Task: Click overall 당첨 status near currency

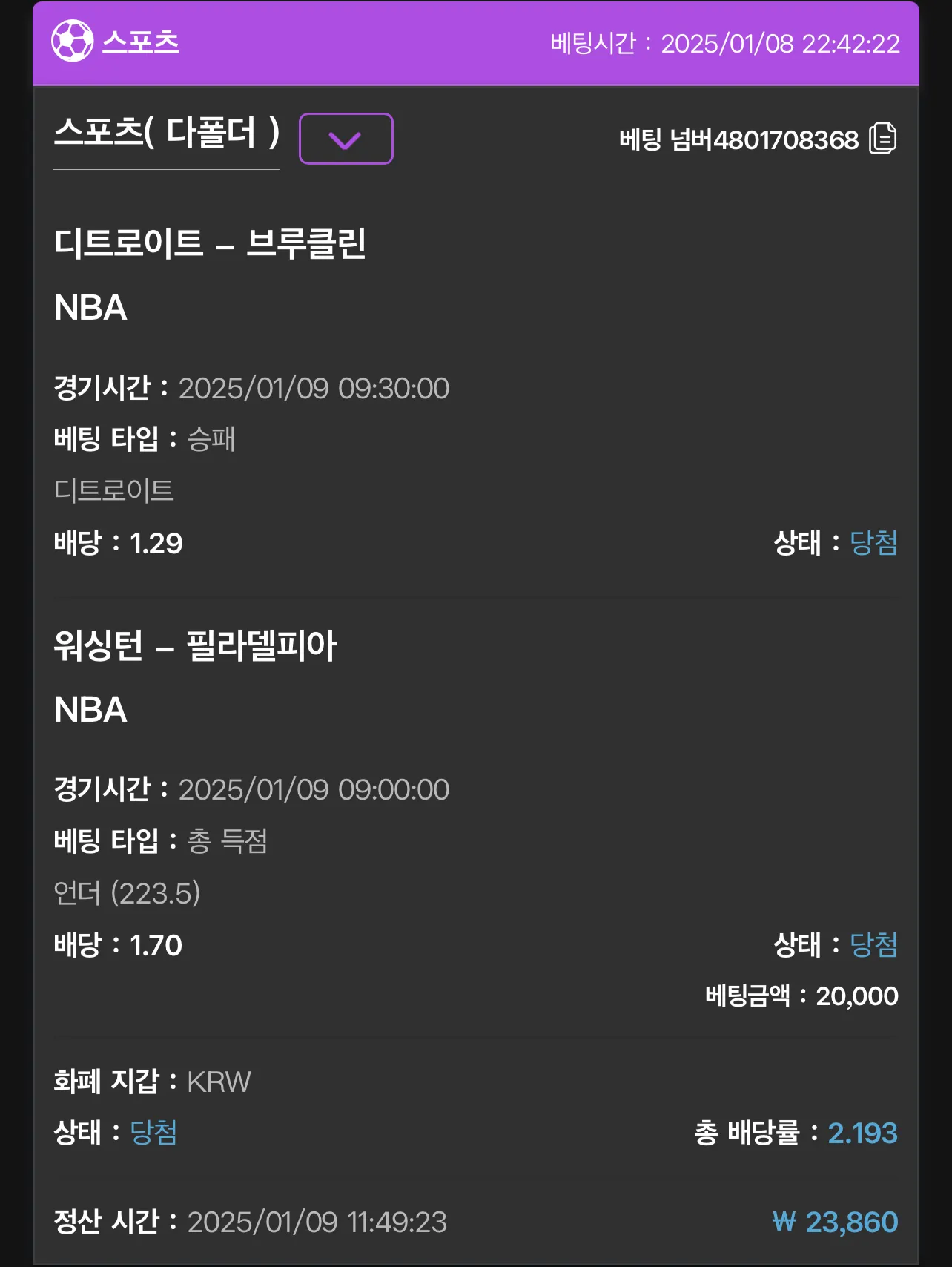Action: coord(153,1133)
